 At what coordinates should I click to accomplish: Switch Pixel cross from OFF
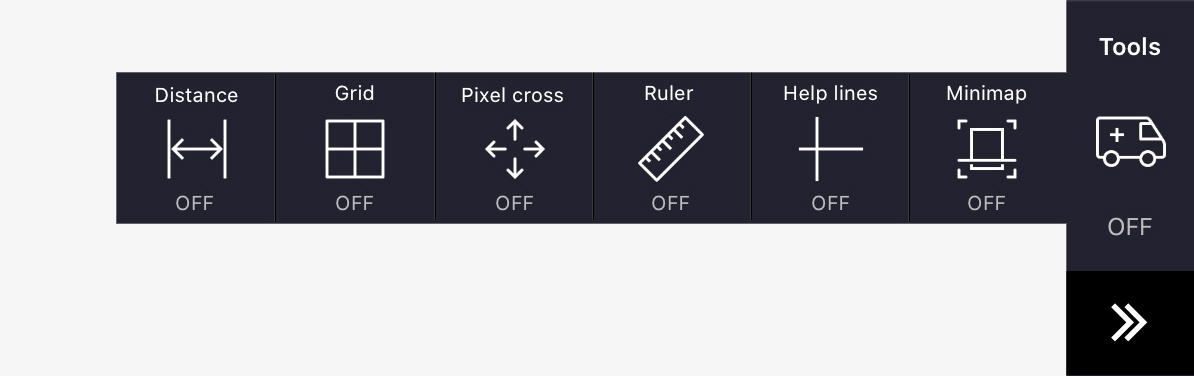click(x=515, y=203)
